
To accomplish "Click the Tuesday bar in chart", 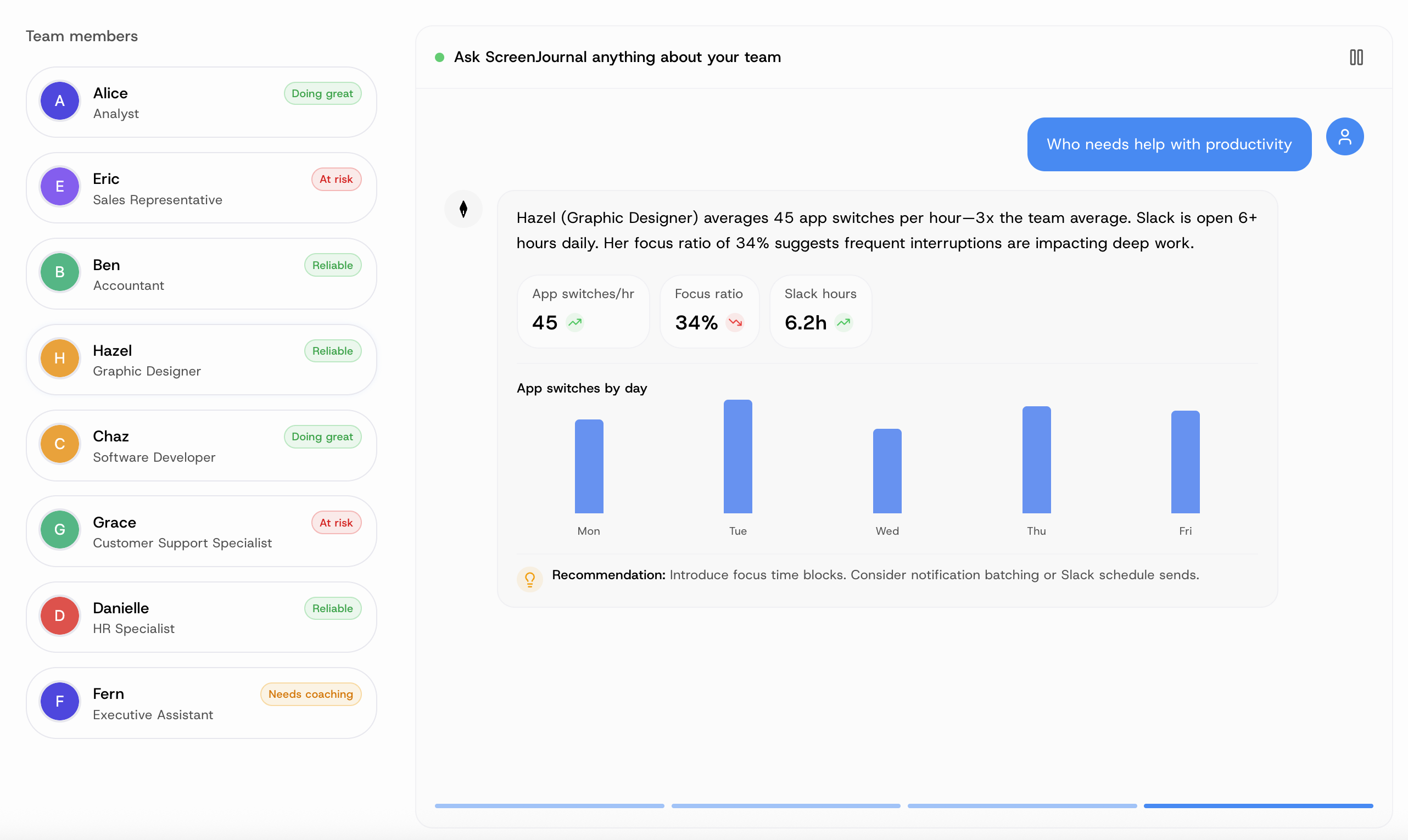I will (737, 457).
